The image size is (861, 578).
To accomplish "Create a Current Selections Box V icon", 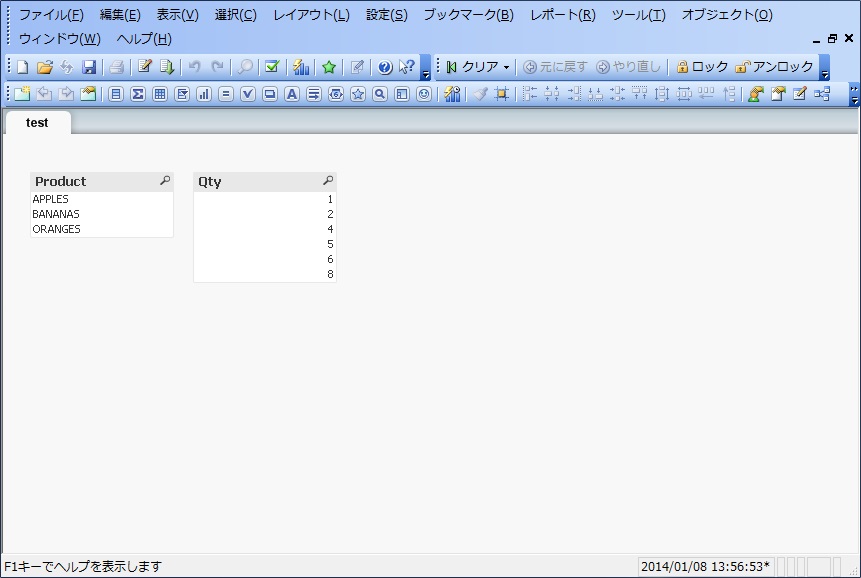I will click(x=248, y=94).
